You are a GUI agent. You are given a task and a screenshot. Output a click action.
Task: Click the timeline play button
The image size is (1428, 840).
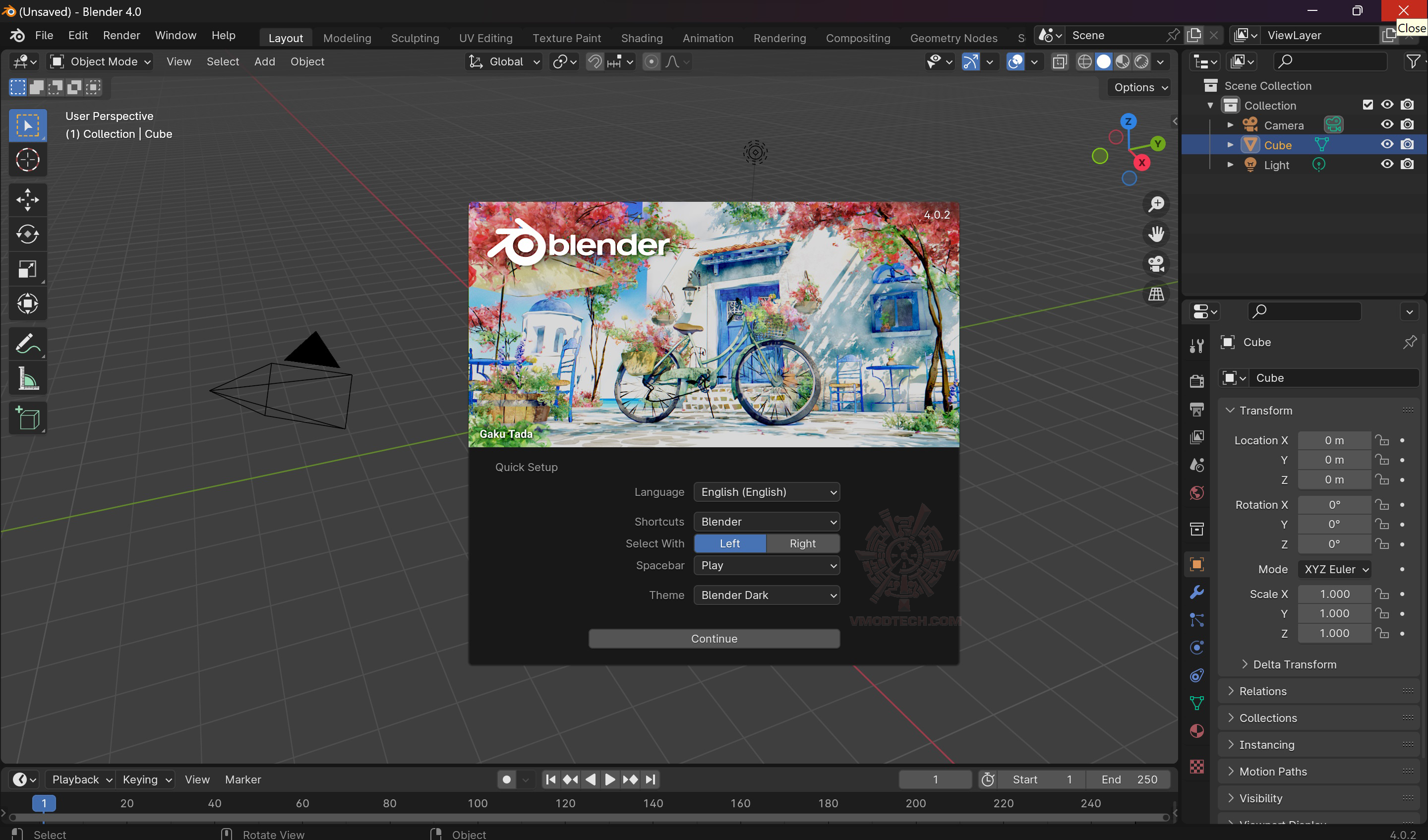click(610, 780)
